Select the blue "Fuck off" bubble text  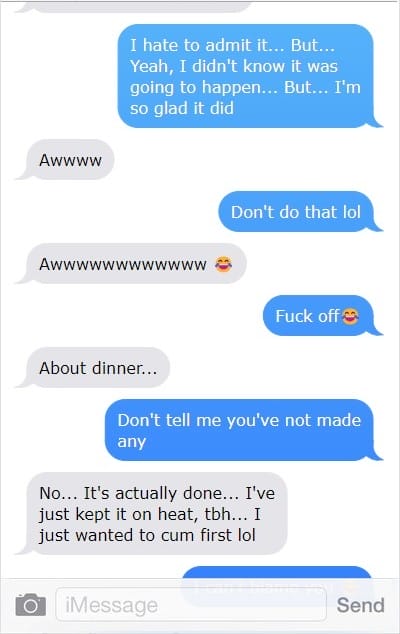[307, 316]
